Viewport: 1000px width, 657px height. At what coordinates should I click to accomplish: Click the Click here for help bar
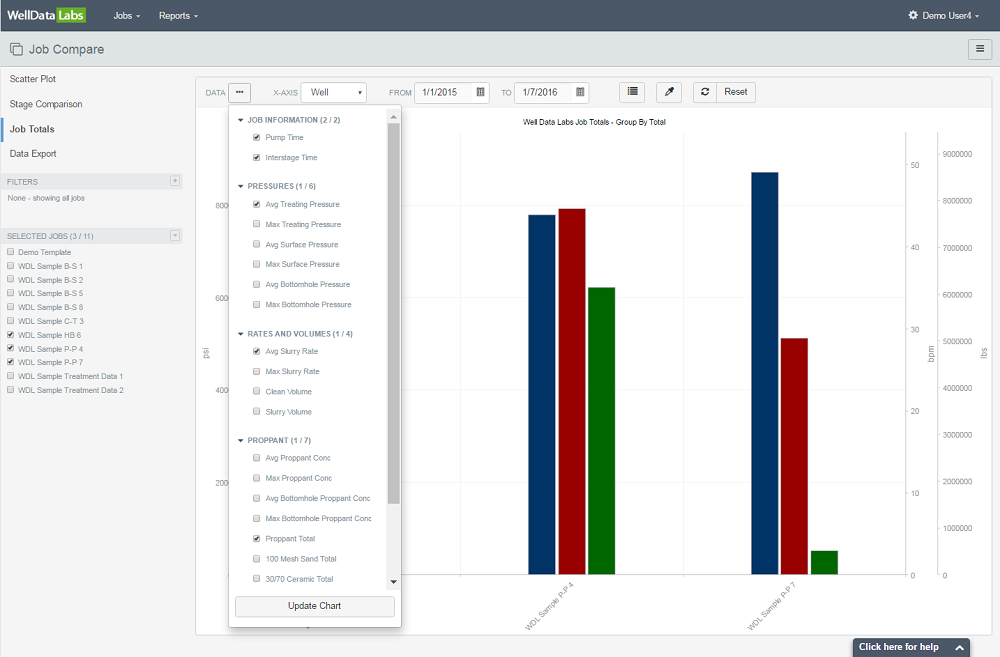coord(911,647)
